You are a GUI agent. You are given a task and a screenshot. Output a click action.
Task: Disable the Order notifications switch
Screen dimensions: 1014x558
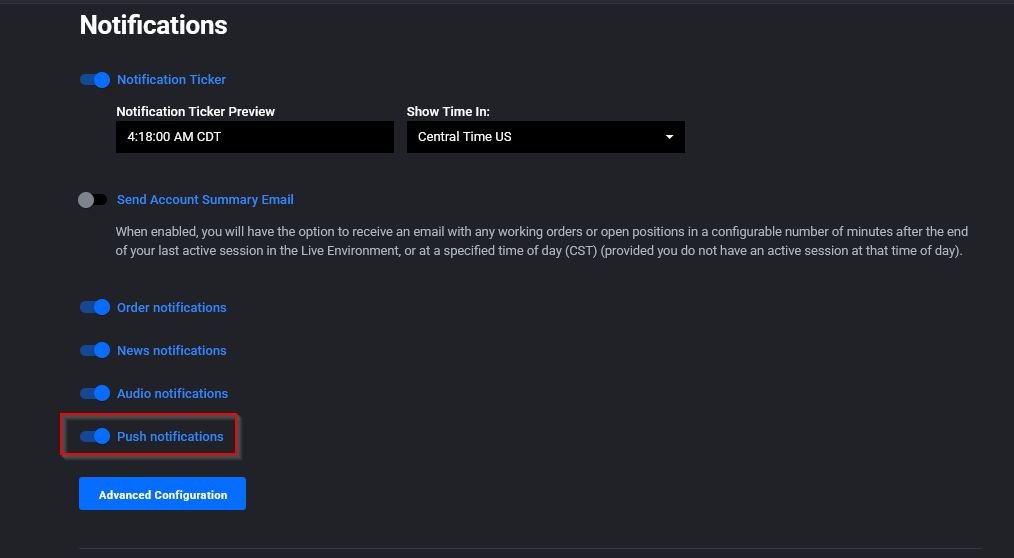click(x=94, y=307)
